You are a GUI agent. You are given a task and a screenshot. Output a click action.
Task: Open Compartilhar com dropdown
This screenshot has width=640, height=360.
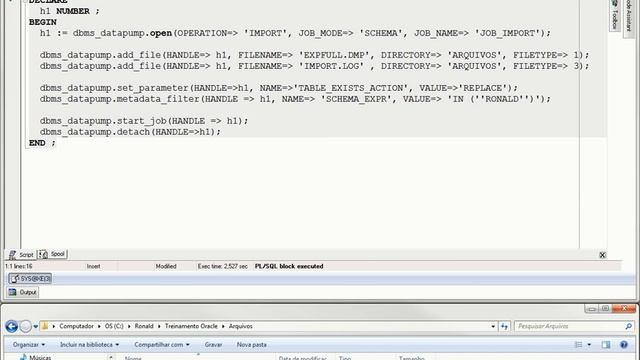(x=162, y=345)
